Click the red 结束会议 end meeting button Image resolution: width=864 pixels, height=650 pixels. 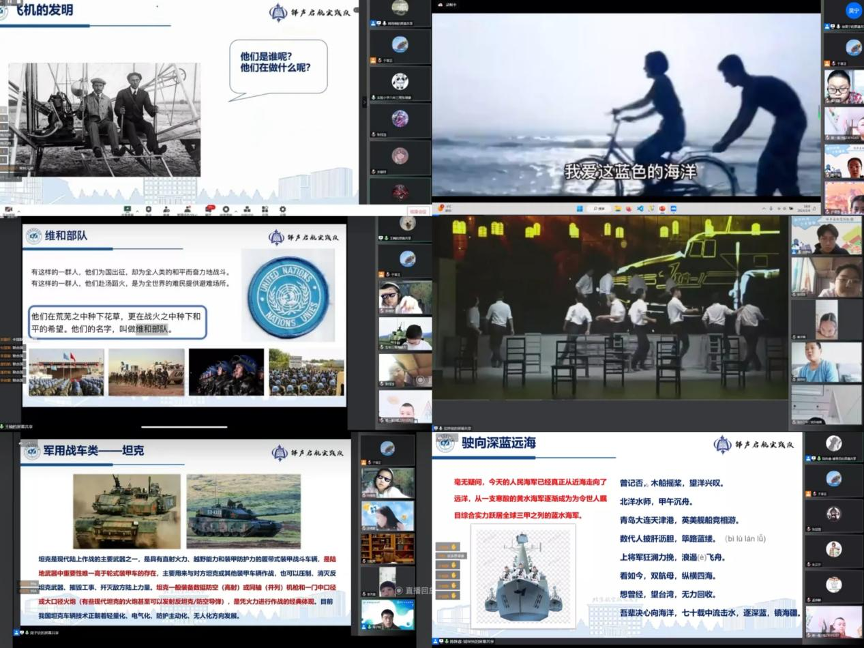click(419, 211)
